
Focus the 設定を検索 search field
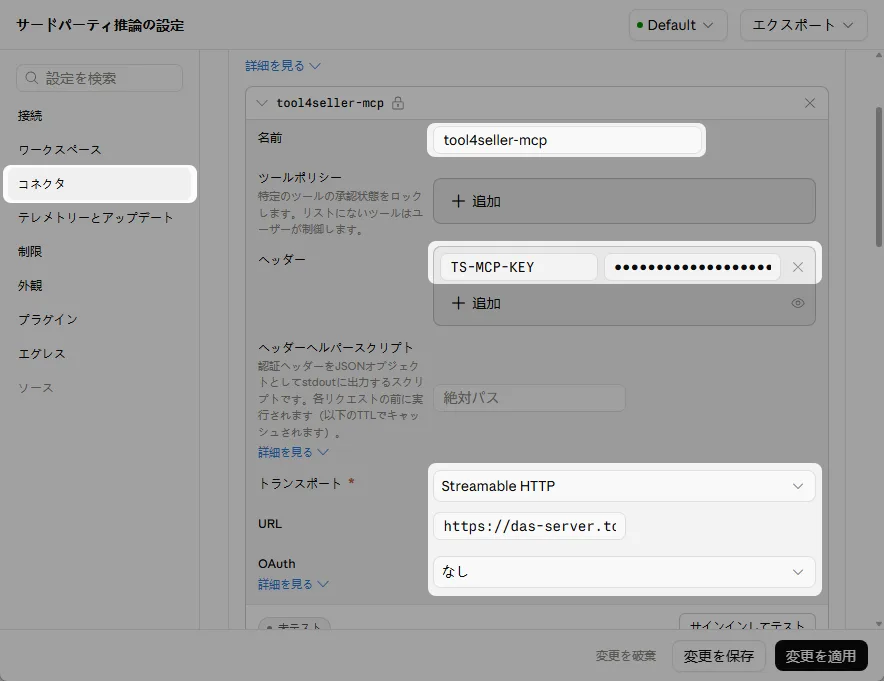(100, 78)
